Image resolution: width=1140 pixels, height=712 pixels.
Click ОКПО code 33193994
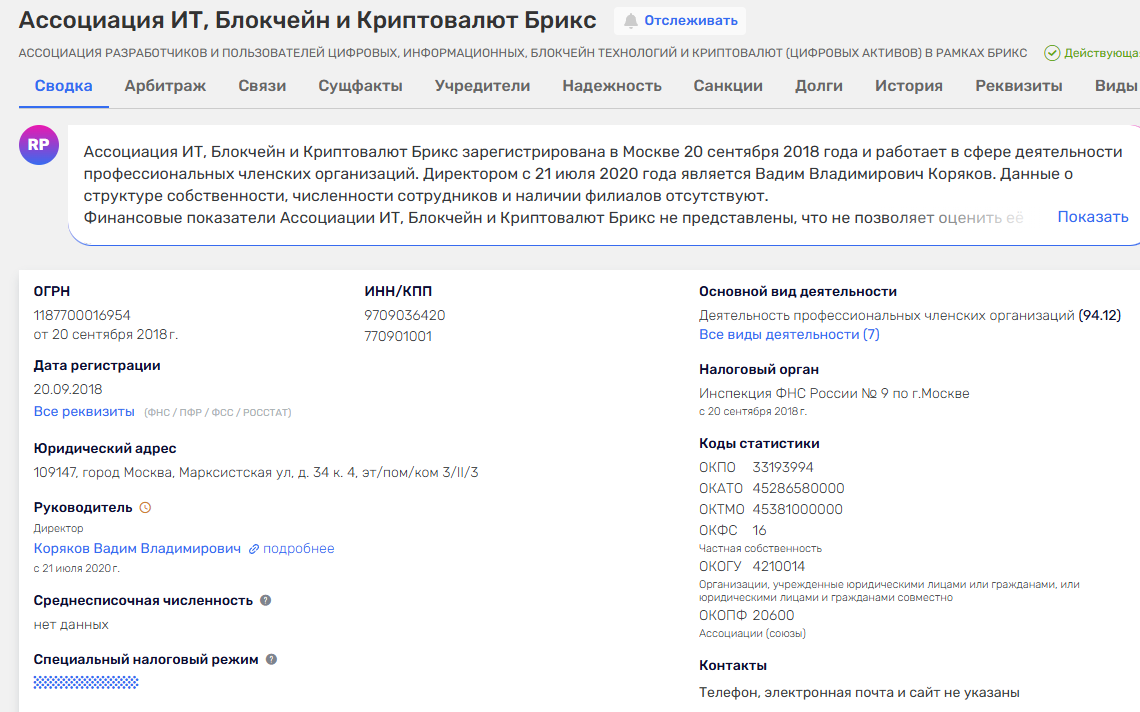783,467
